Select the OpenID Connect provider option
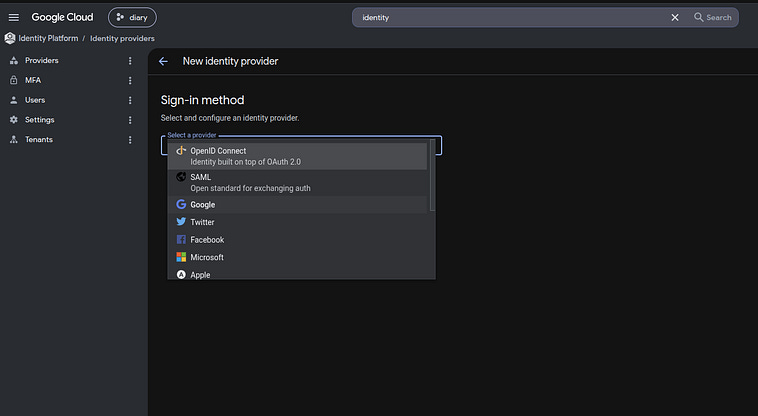Screen dimensions: 758x416 (297, 156)
